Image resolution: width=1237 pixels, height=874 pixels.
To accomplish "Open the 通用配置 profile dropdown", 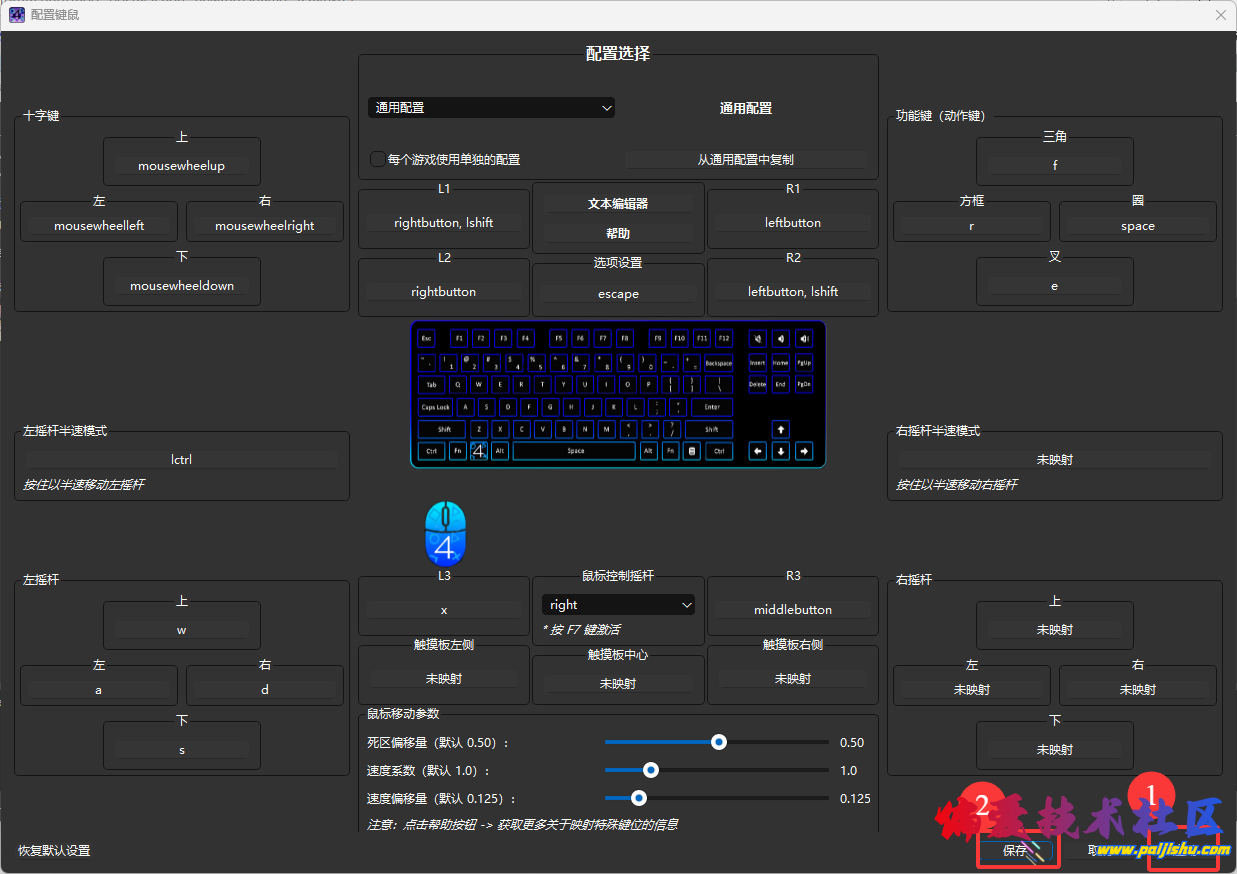I will click(491, 108).
